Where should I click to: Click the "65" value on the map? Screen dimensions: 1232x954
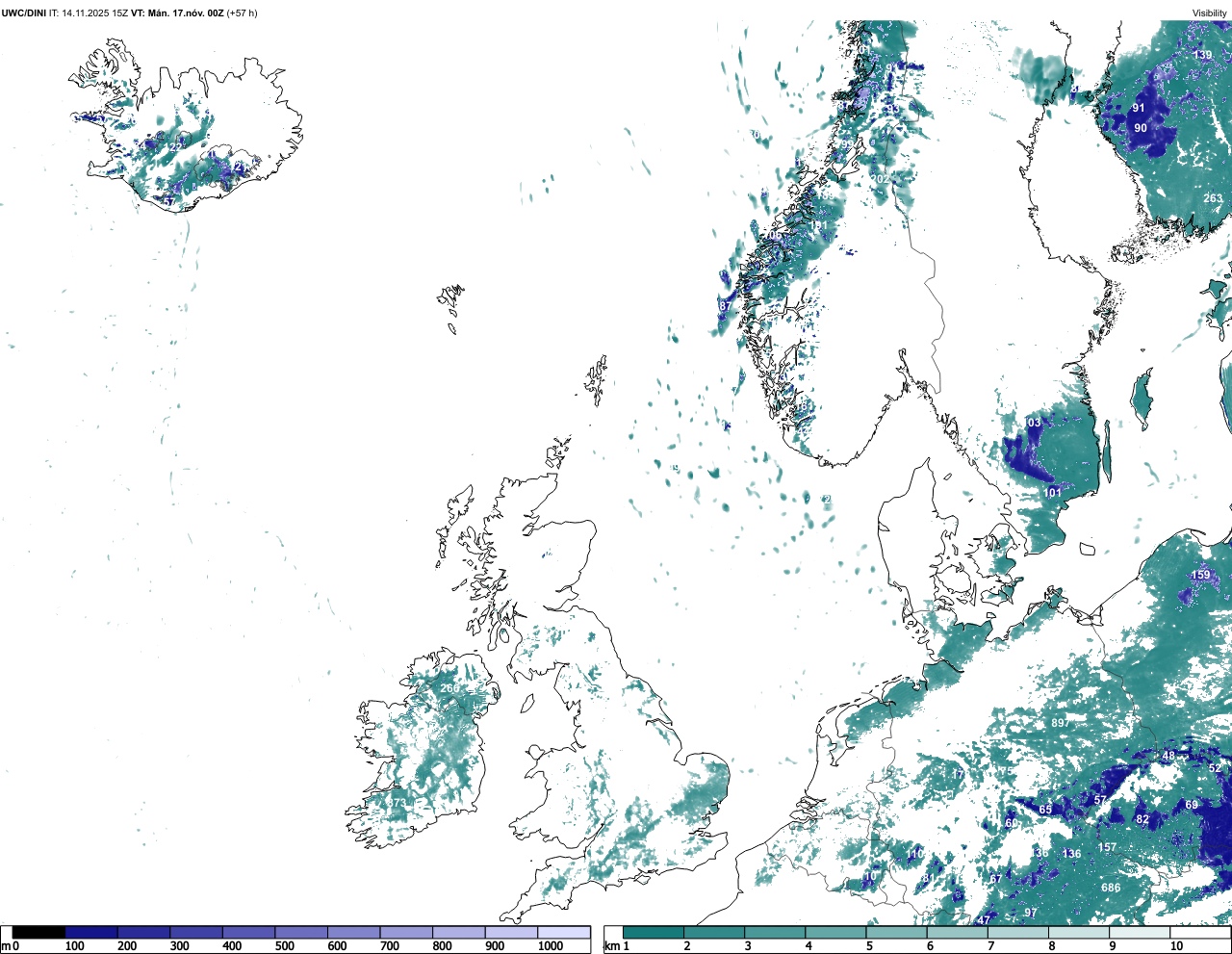click(x=1045, y=810)
